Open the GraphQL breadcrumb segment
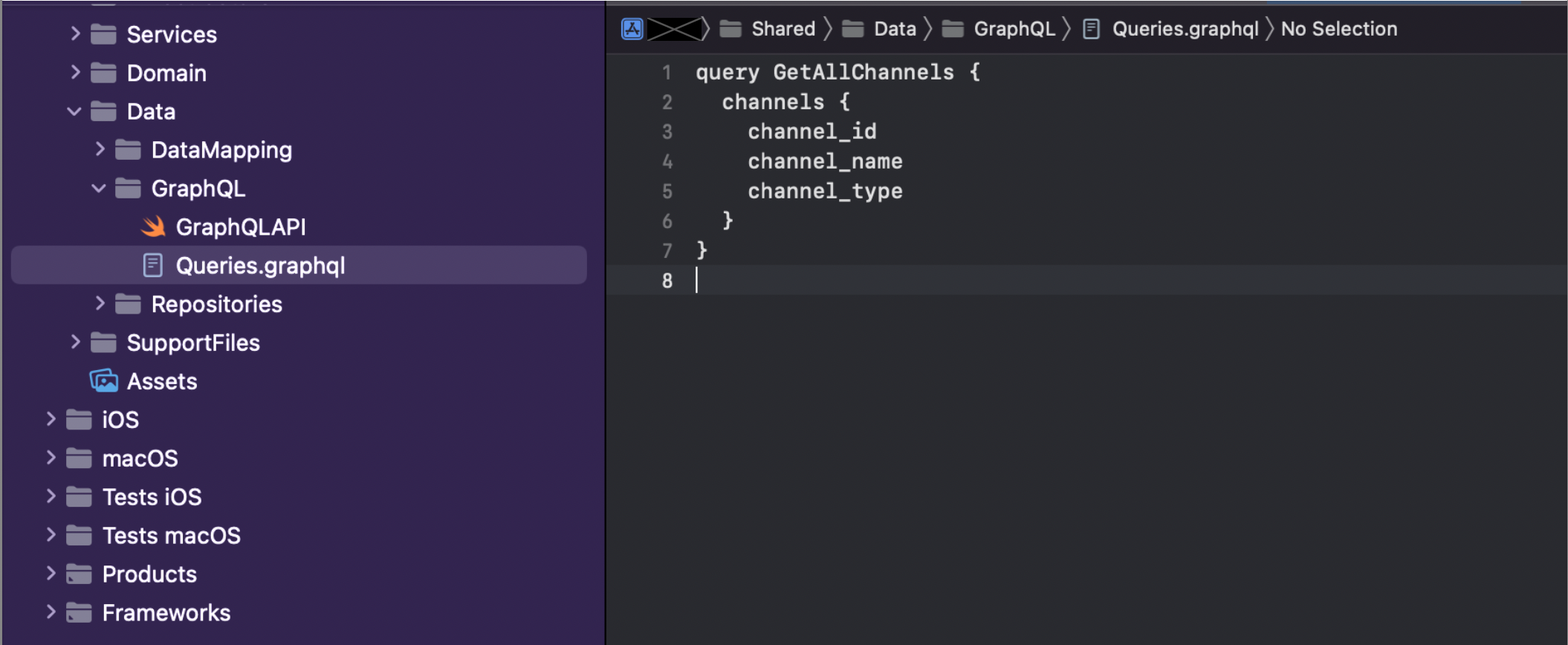 1014,29
